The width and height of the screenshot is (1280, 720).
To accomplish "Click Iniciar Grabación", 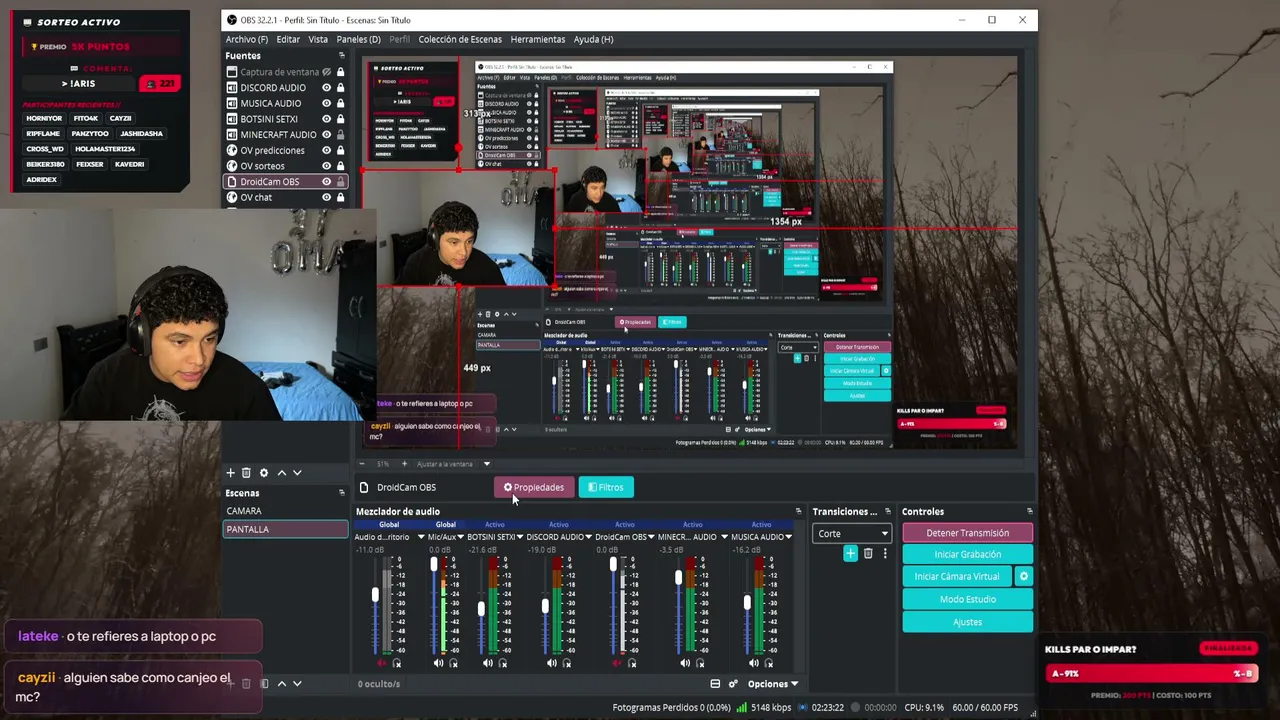I will (968, 554).
